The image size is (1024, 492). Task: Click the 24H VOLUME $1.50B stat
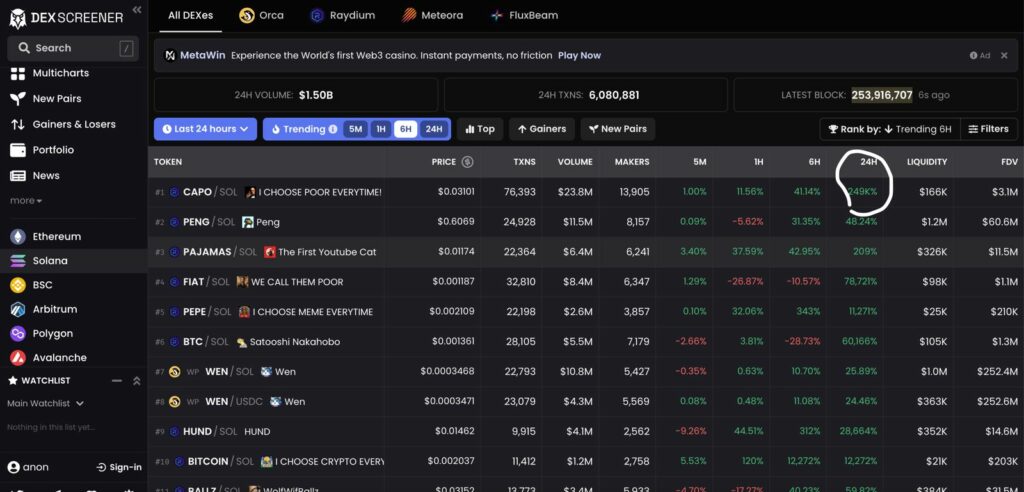295,95
